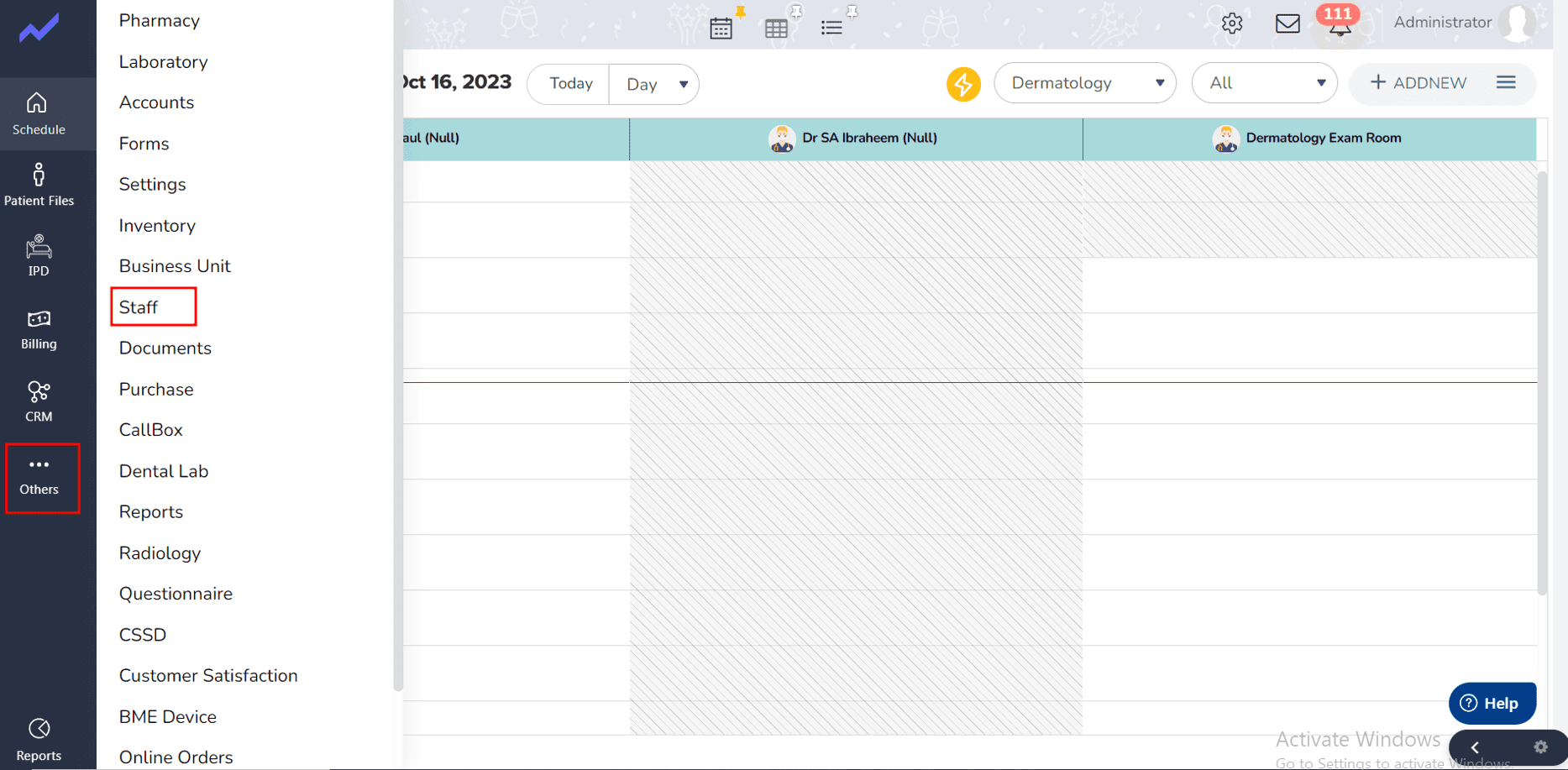Viewport: 1568px width, 770px height.
Task: Select Pharmacy from the menu
Action: pos(160,21)
